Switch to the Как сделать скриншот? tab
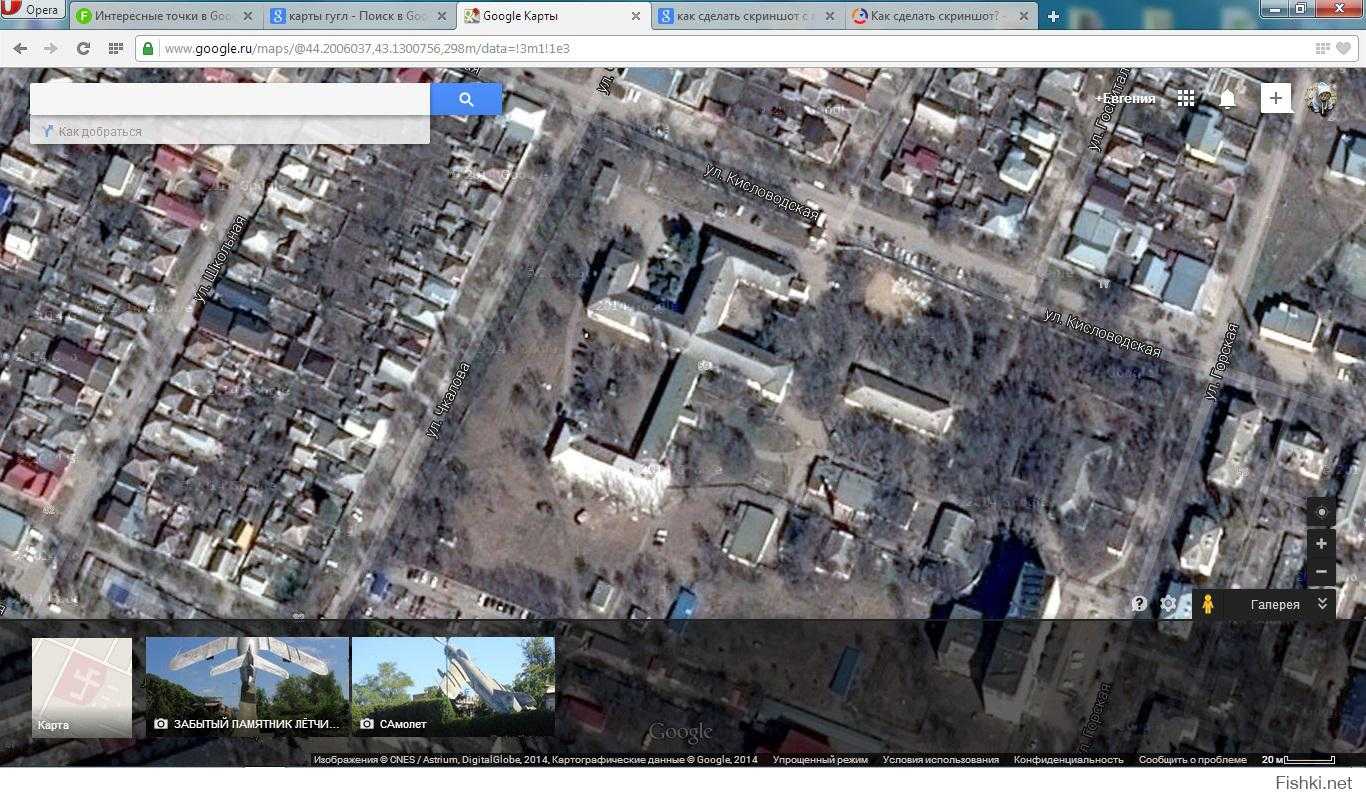 940,16
